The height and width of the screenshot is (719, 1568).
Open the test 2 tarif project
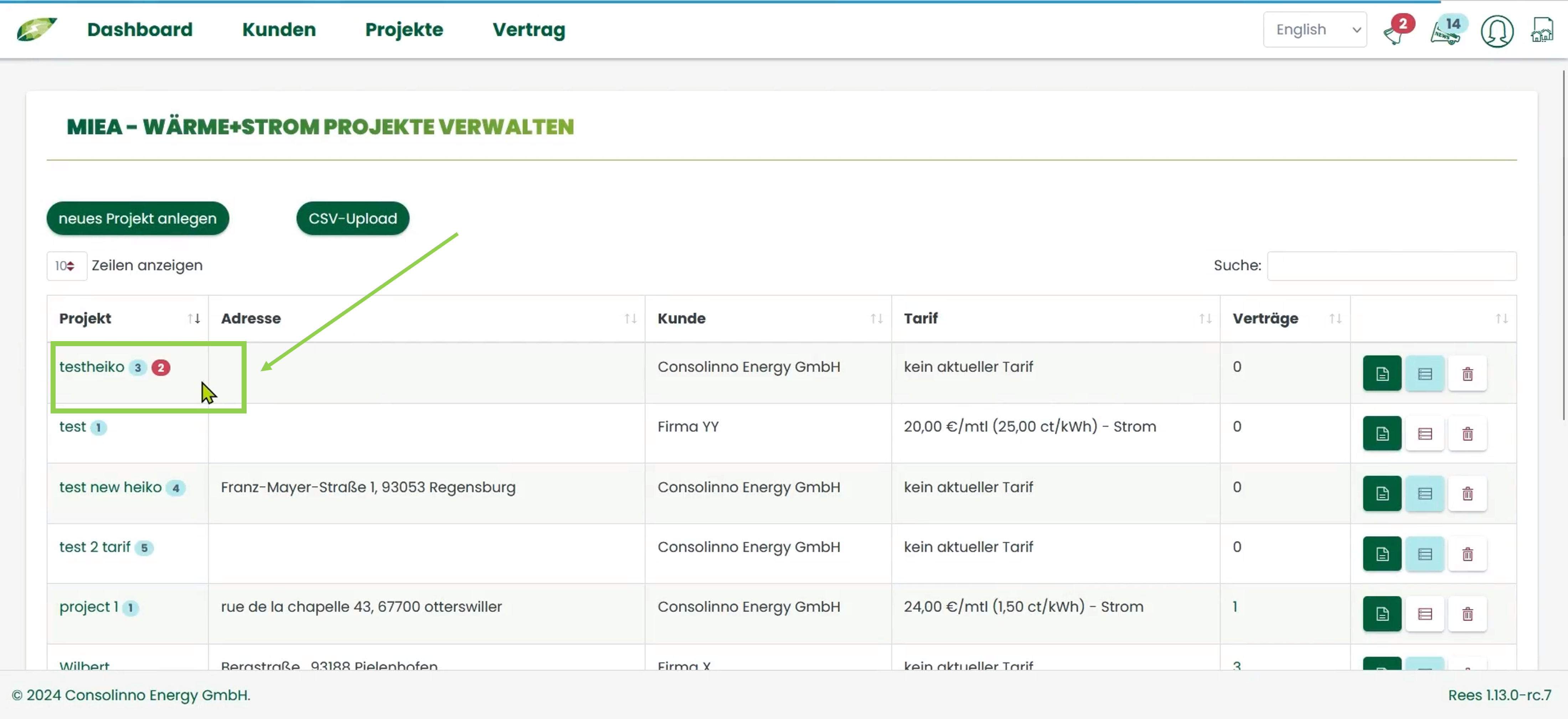pyautogui.click(x=94, y=547)
